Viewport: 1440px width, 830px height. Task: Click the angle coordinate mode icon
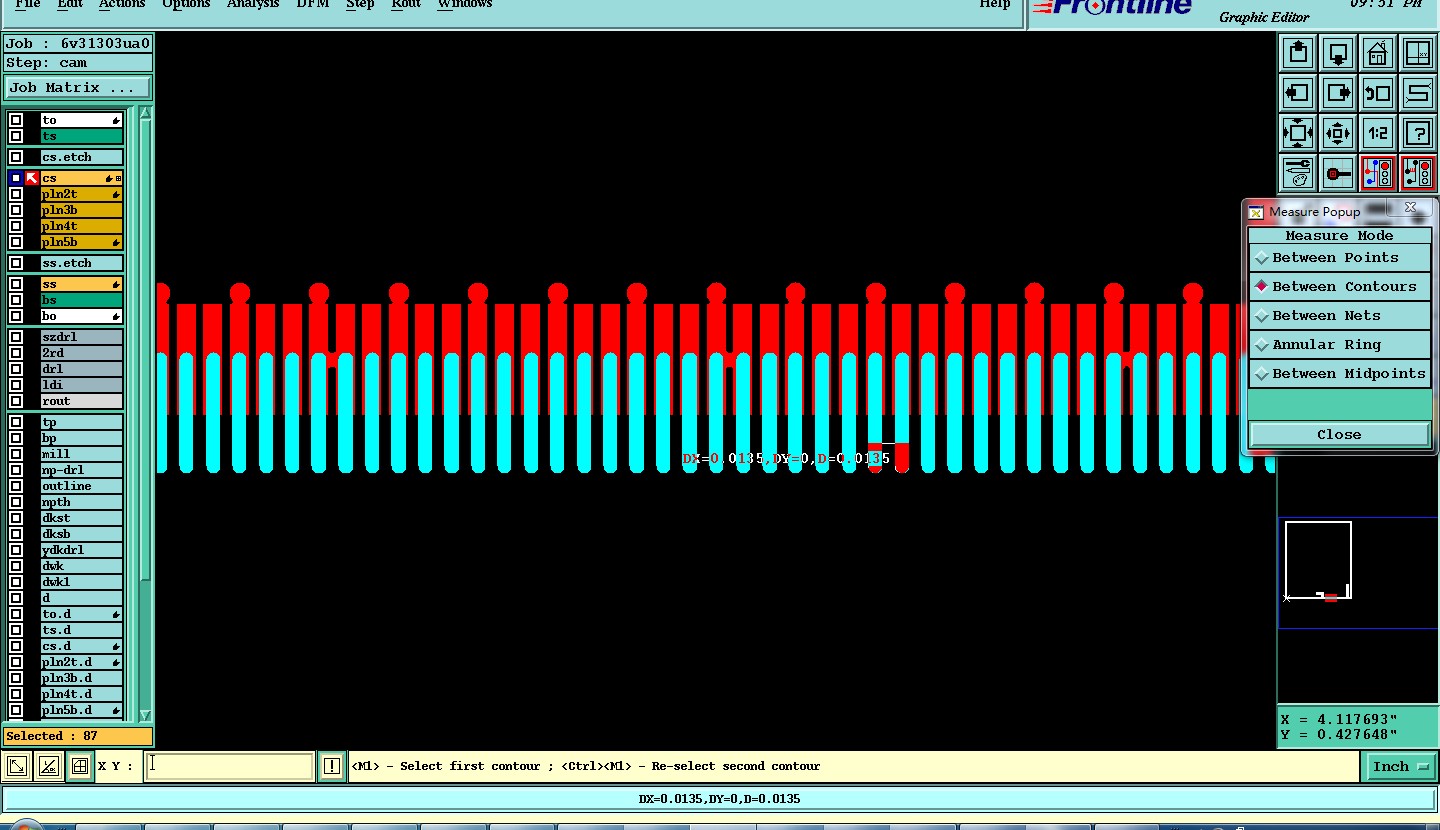[48, 767]
